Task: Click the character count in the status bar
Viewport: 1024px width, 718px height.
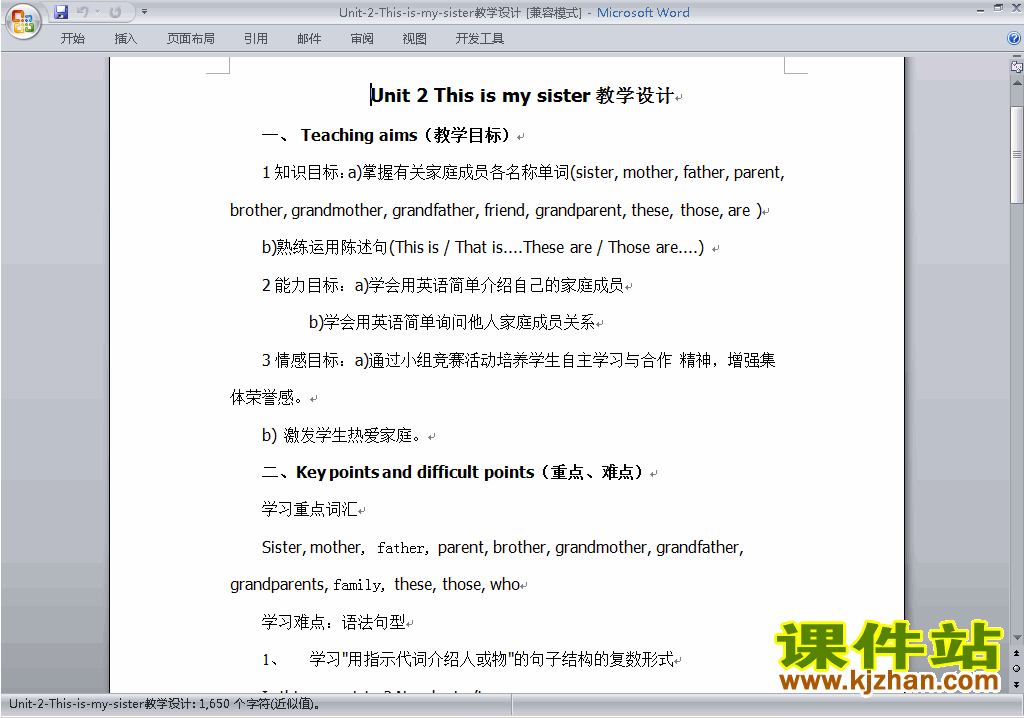Action: (x=165, y=704)
